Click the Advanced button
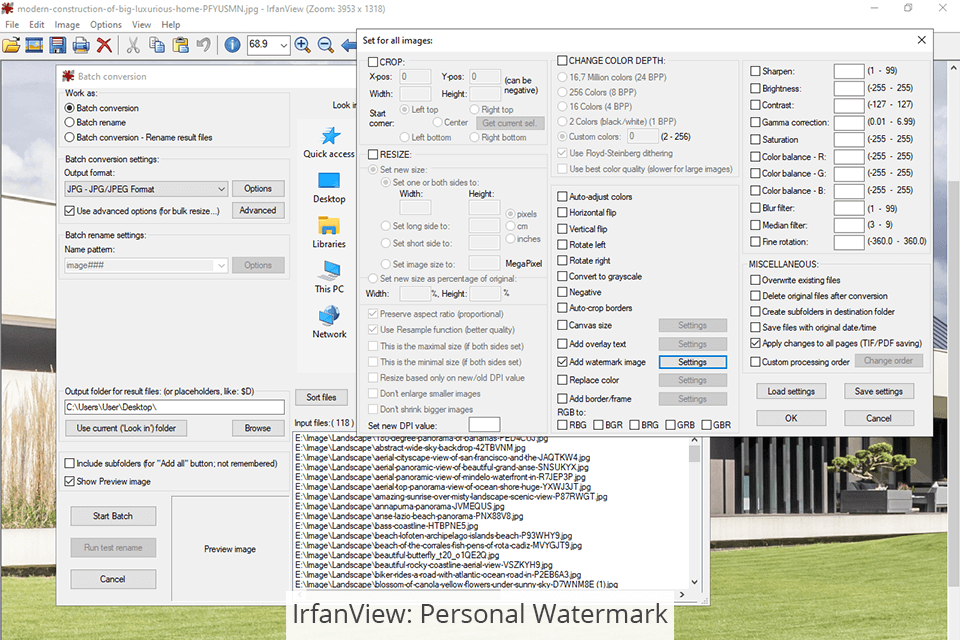The width and height of the screenshot is (960, 640). coord(258,210)
